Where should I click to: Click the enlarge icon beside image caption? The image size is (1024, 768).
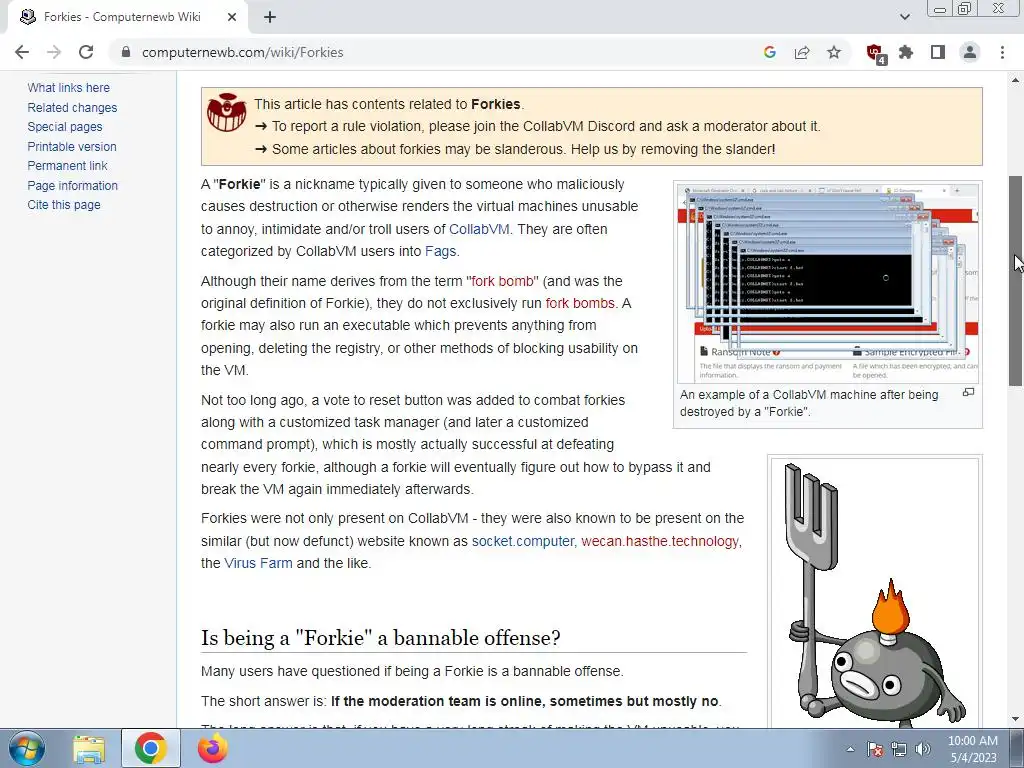(x=968, y=392)
